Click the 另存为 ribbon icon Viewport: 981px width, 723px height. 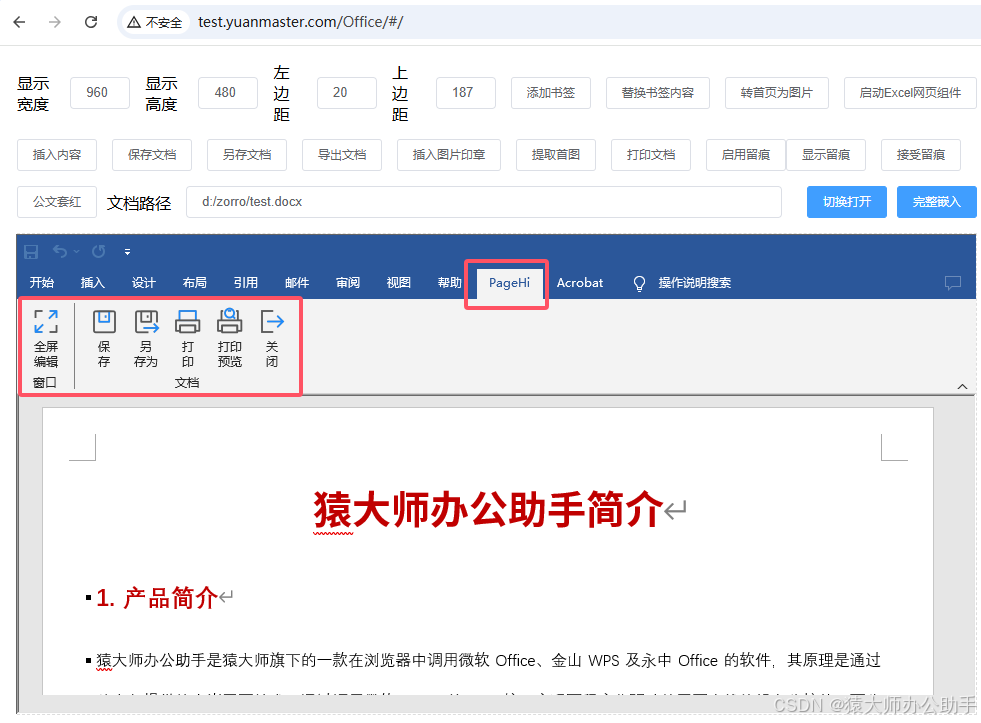pyautogui.click(x=146, y=321)
